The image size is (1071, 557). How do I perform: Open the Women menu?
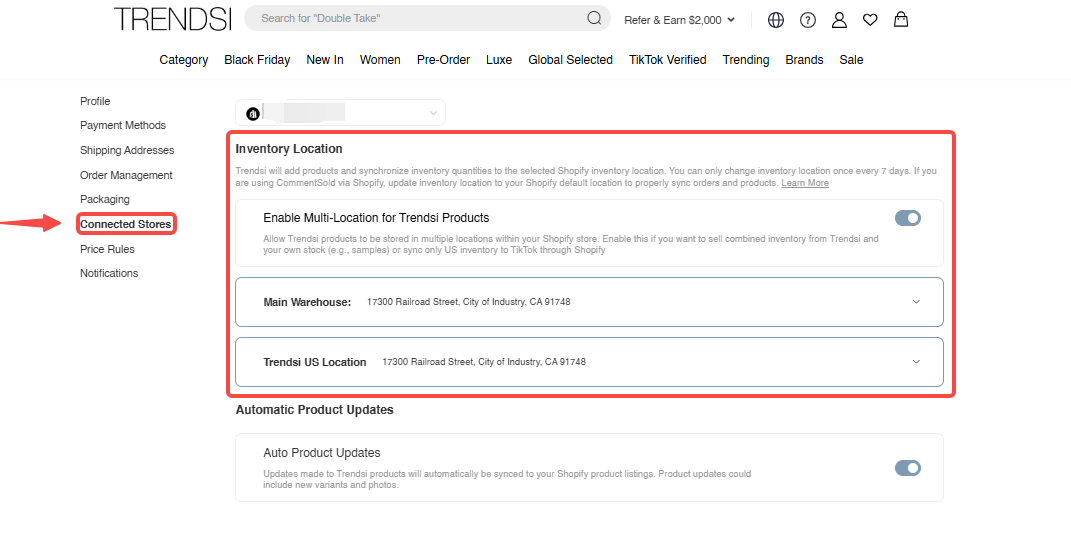coord(380,59)
